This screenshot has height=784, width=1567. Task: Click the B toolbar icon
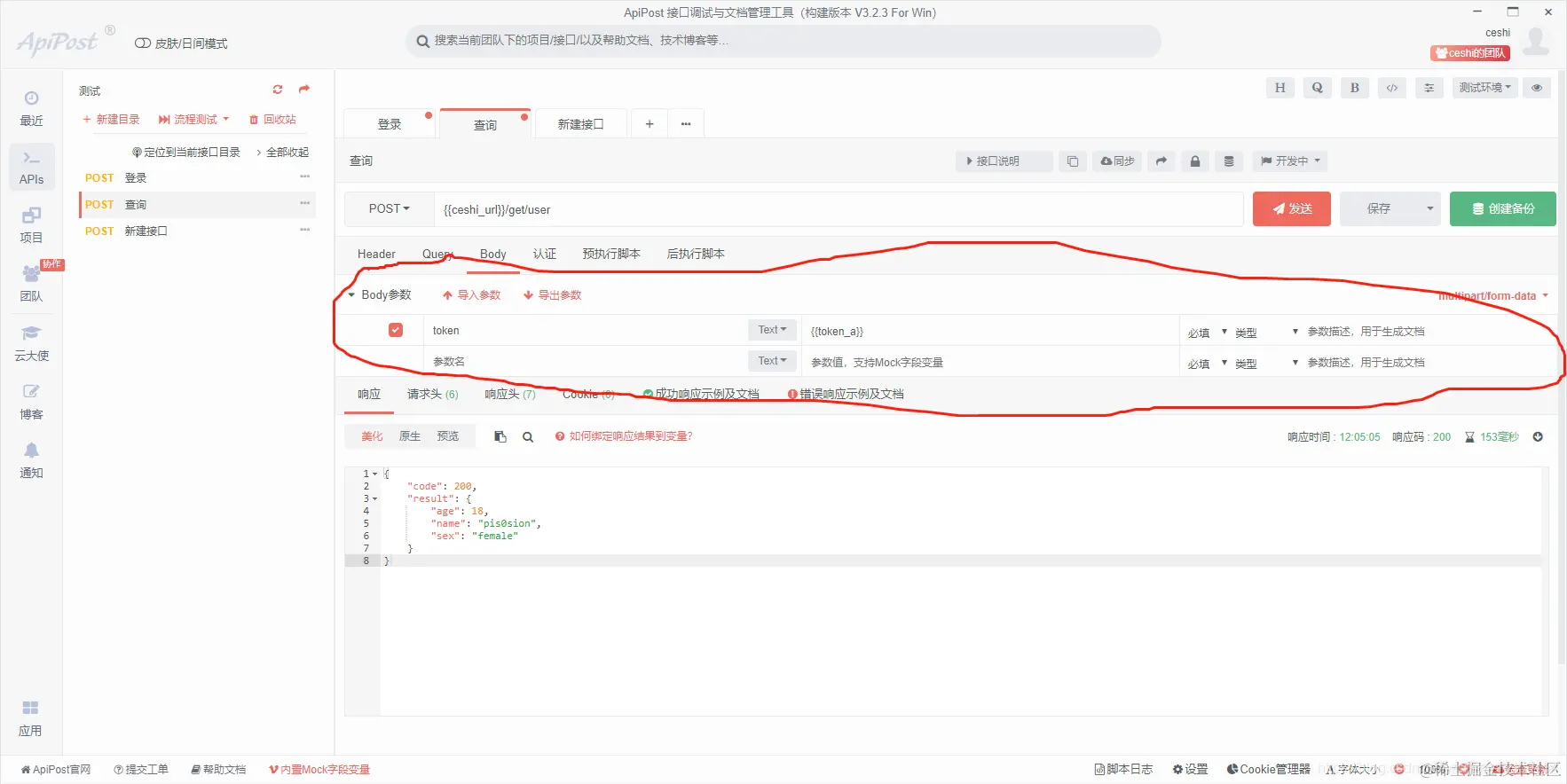(1354, 88)
